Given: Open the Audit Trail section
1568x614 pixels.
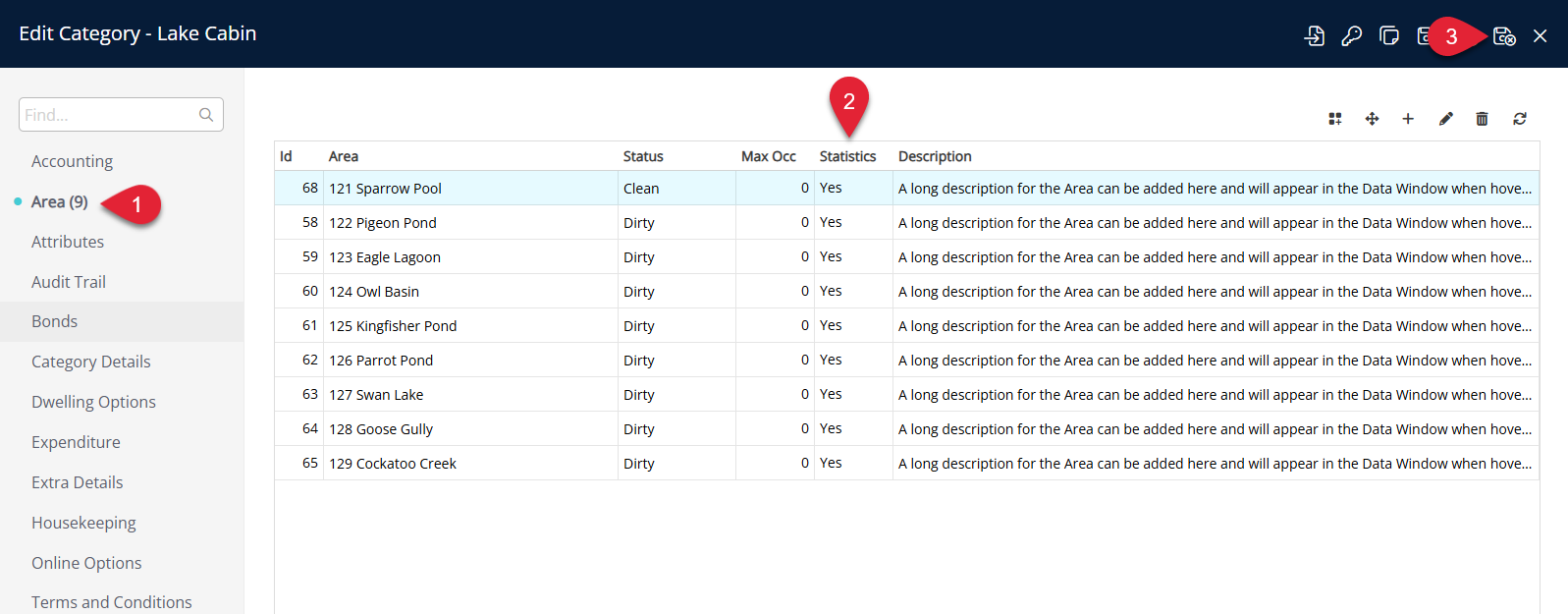Looking at the screenshot, I should pyautogui.click(x=69, y=282).
